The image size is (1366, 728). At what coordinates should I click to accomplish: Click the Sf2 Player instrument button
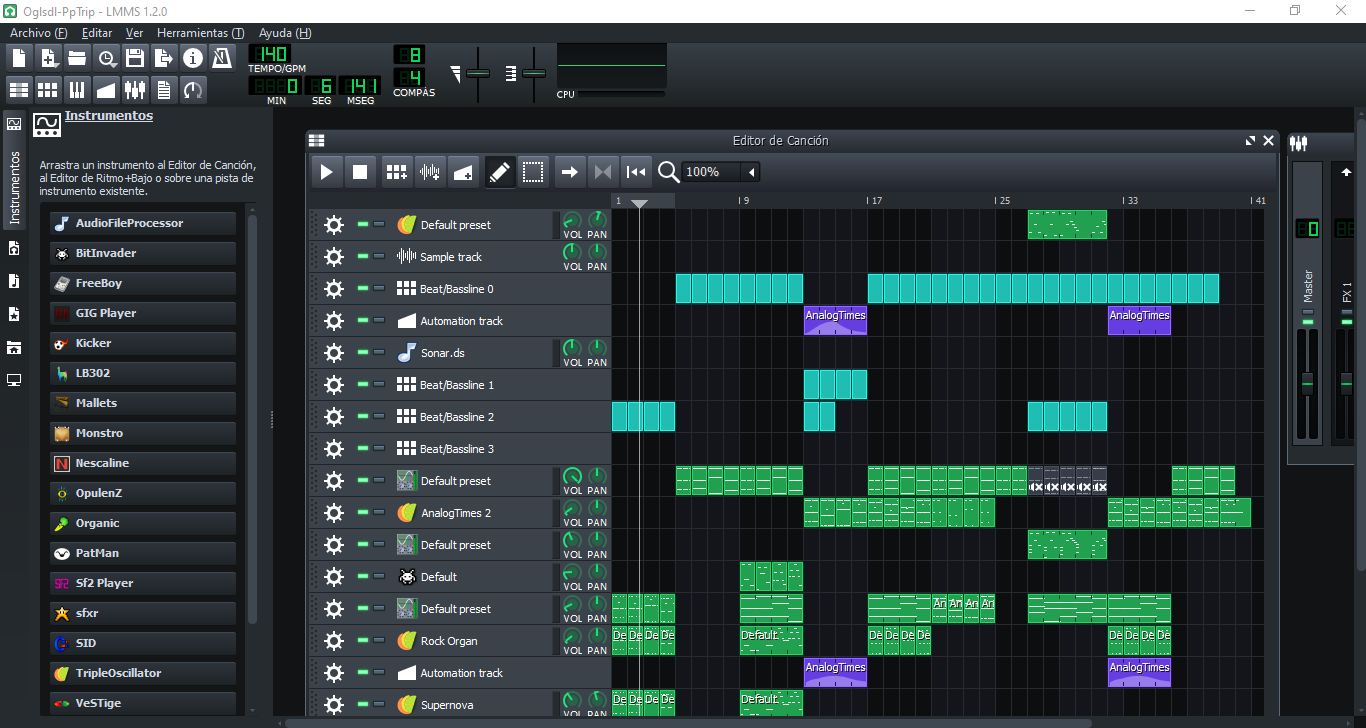pos(143,583)
